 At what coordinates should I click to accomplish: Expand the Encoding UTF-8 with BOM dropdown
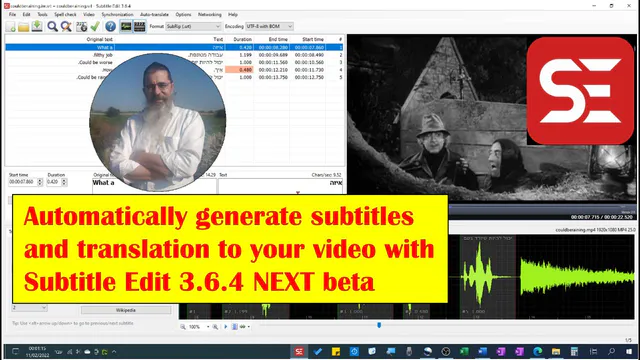[269, 26]
